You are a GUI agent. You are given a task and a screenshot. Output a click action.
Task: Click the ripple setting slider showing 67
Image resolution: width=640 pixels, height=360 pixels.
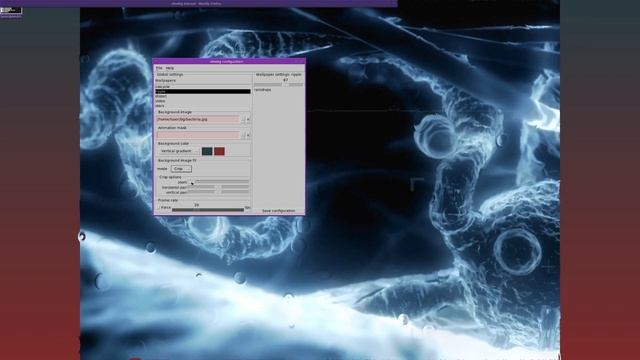coord(279,84)
